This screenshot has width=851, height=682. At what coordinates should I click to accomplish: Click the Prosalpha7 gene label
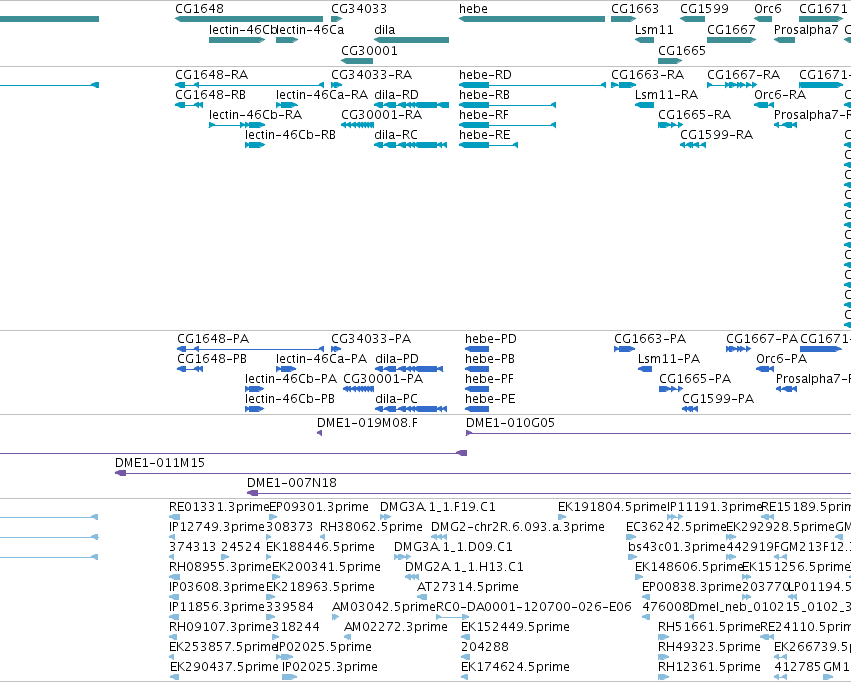pos(806,29)
